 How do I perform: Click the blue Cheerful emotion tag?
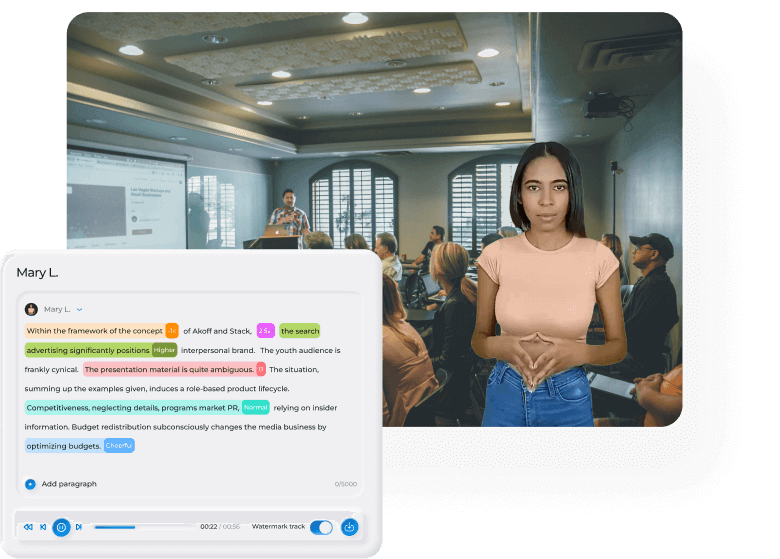119,446
